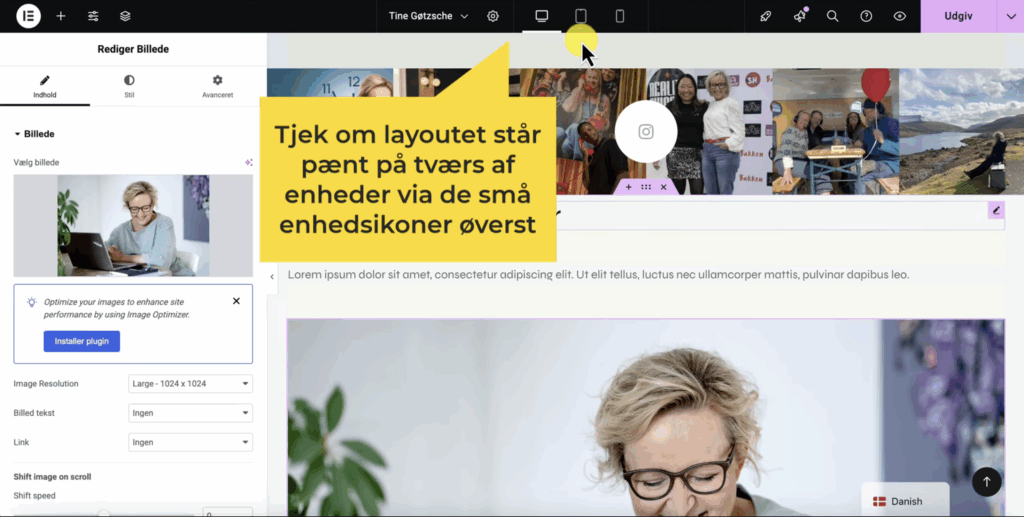The image size is (1024, 517).
Task: Add a new element with plus icon
Action: 61,16
